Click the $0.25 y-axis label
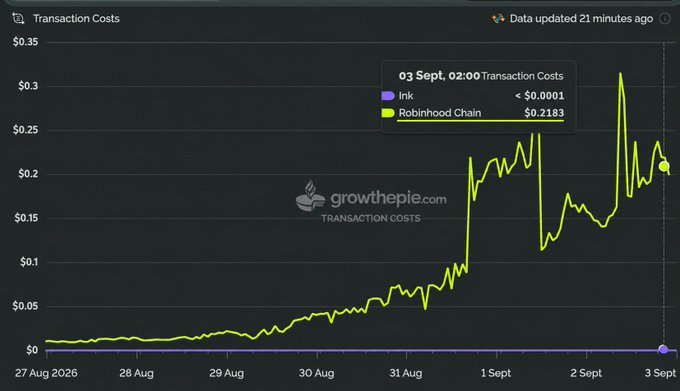Screen dimensions: 680x391 [26, 130]
